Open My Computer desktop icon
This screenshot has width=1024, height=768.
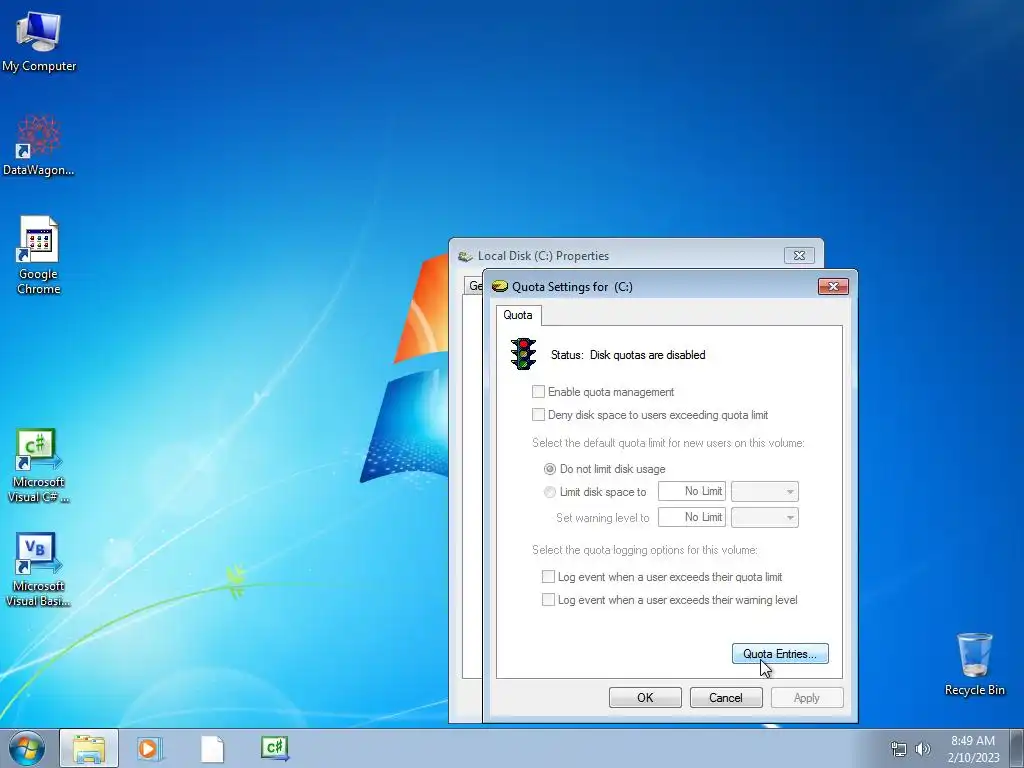[x=39, y=40]
